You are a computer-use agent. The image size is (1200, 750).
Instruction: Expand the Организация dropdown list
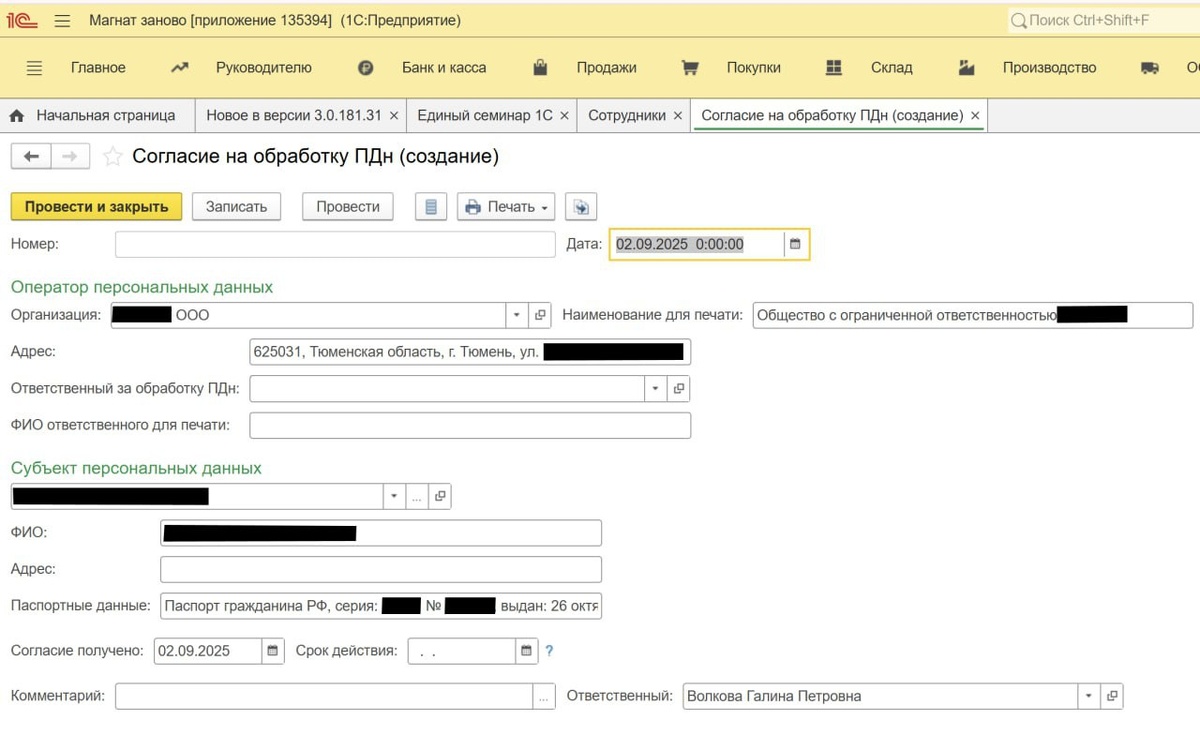tap(517, 315)
